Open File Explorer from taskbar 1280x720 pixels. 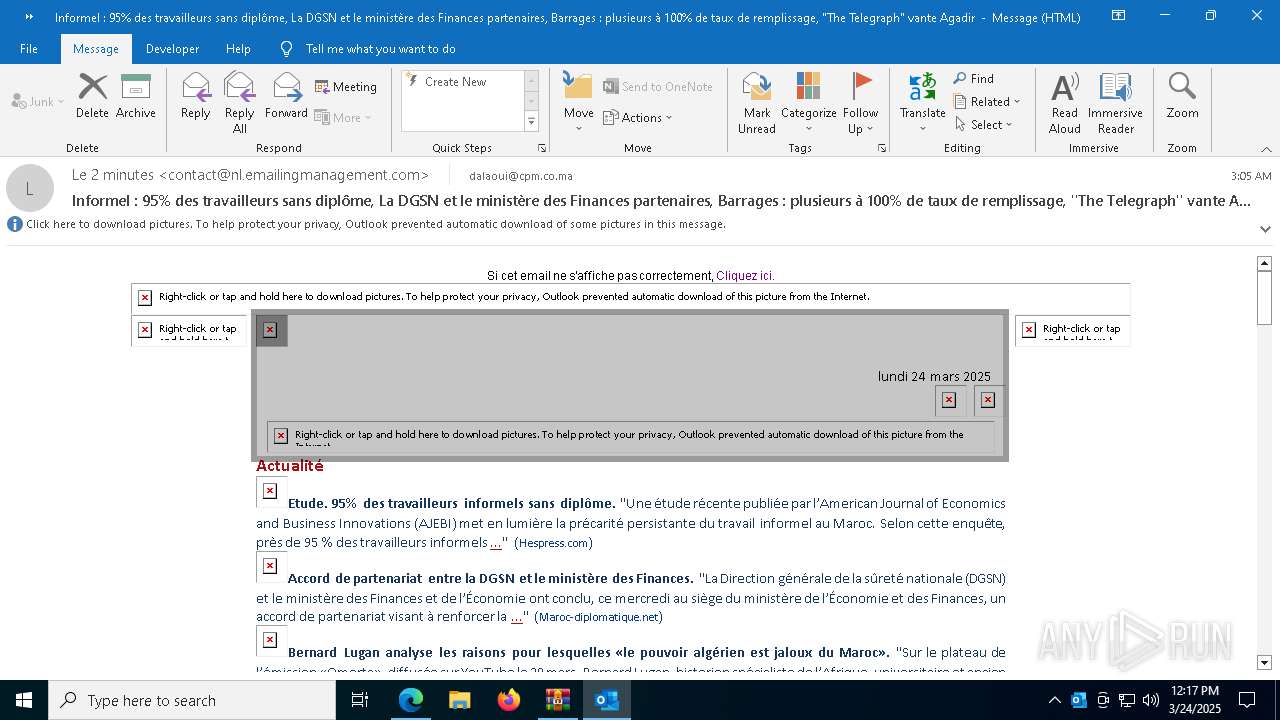pos(459,700)
